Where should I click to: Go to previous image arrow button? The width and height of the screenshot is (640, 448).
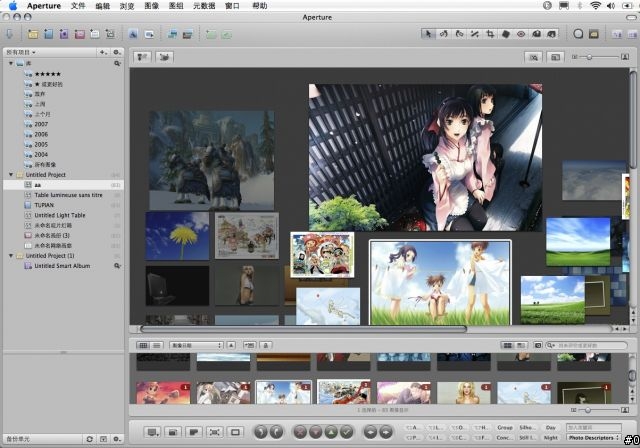click(x=370, y=432)
